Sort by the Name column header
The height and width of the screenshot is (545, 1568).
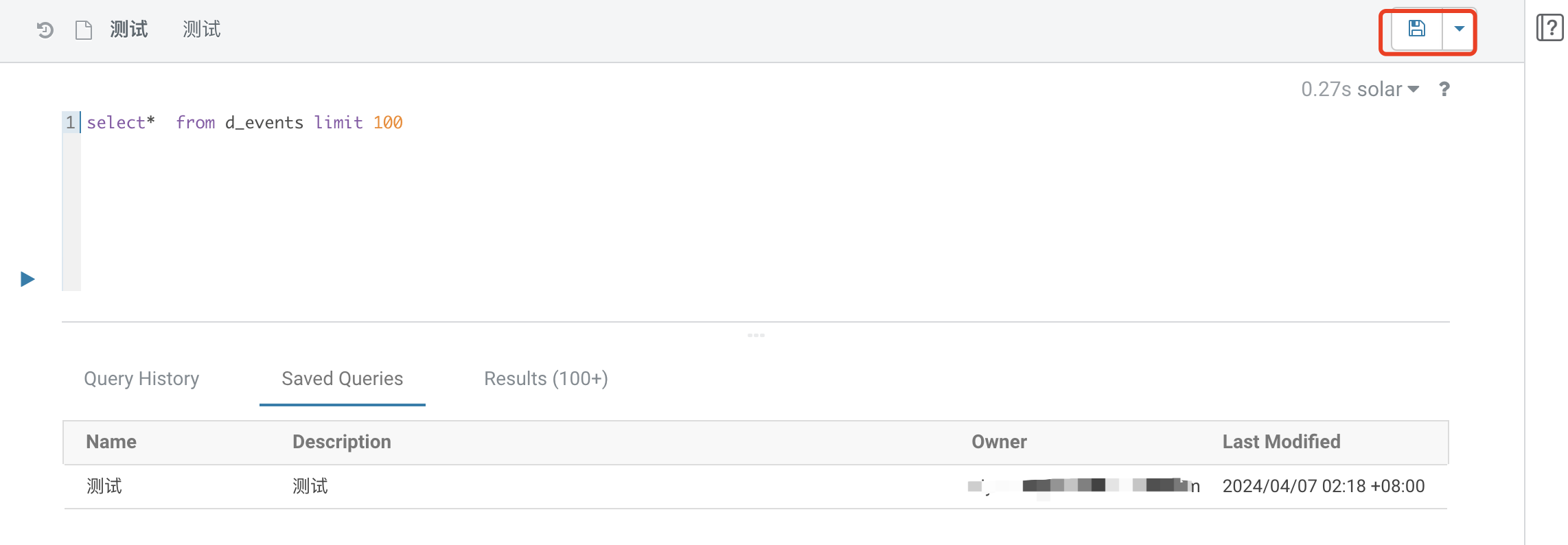111,442
